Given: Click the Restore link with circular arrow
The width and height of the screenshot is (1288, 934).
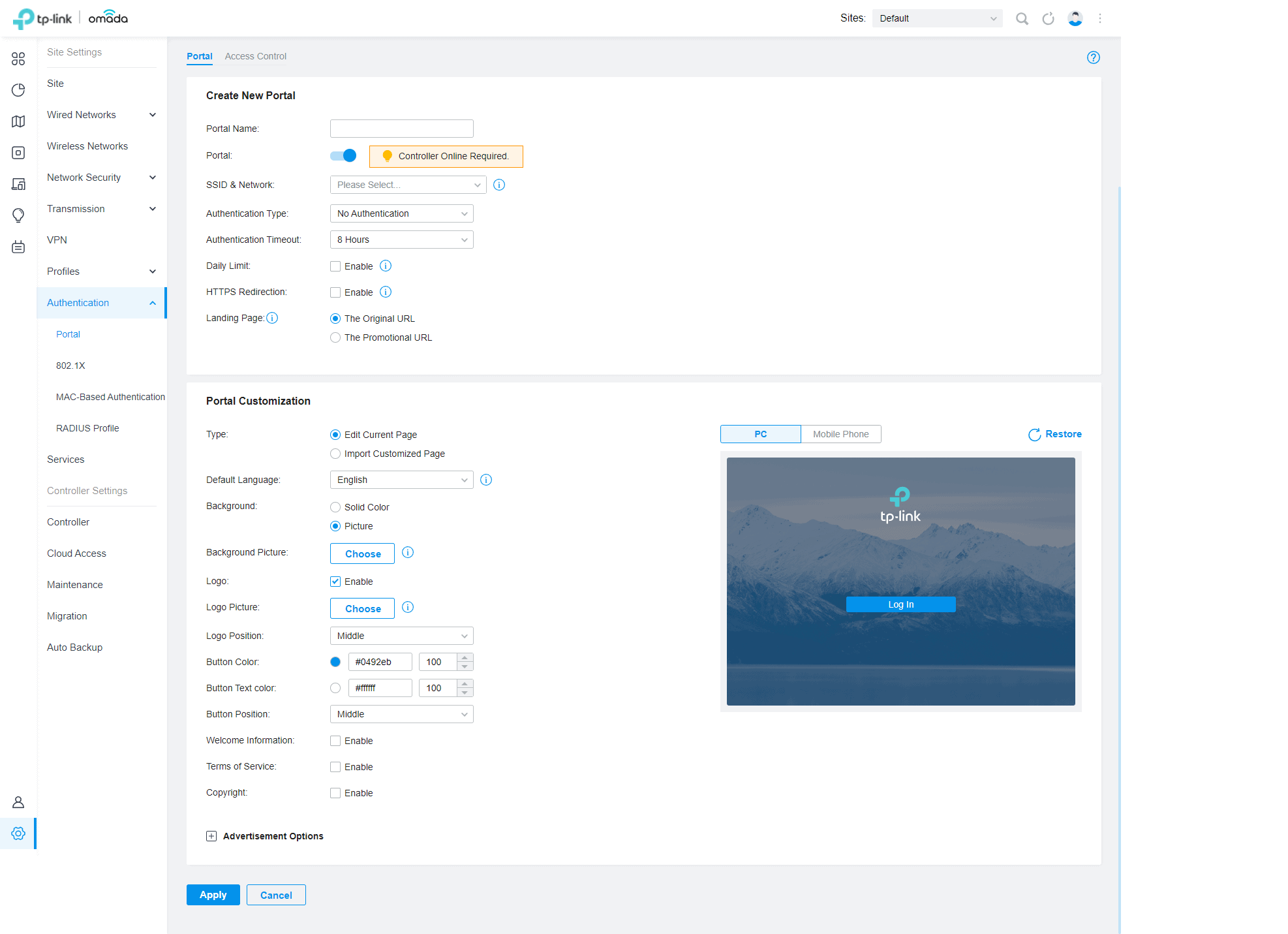Looking at the screenshot, I should [1054, 434].
